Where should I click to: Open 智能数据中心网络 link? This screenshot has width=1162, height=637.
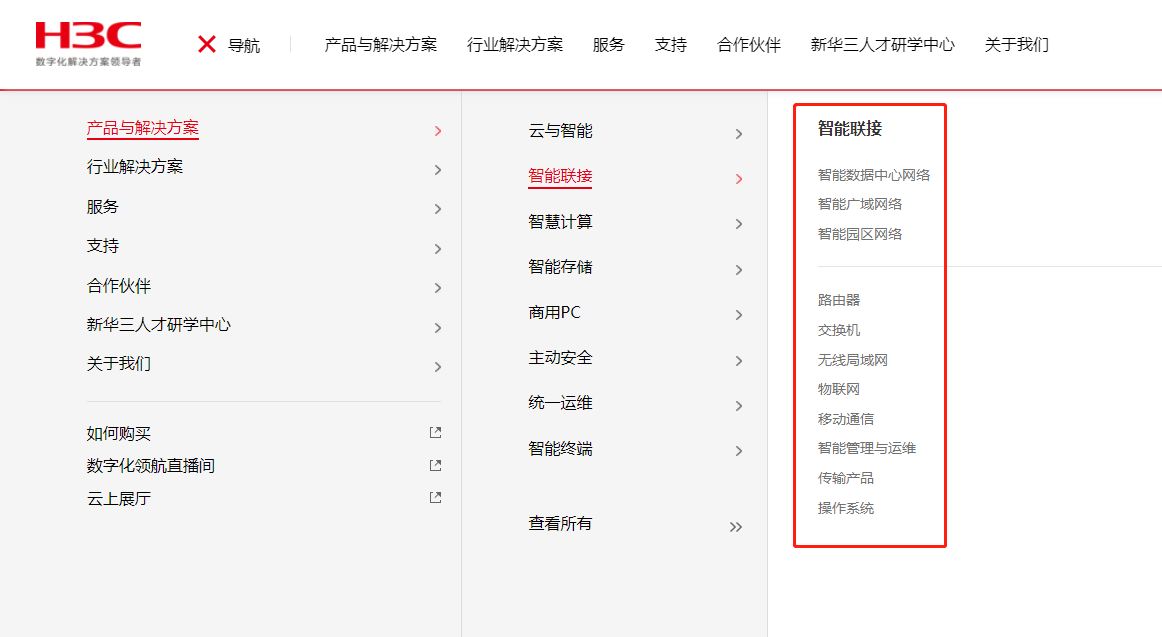874,176
